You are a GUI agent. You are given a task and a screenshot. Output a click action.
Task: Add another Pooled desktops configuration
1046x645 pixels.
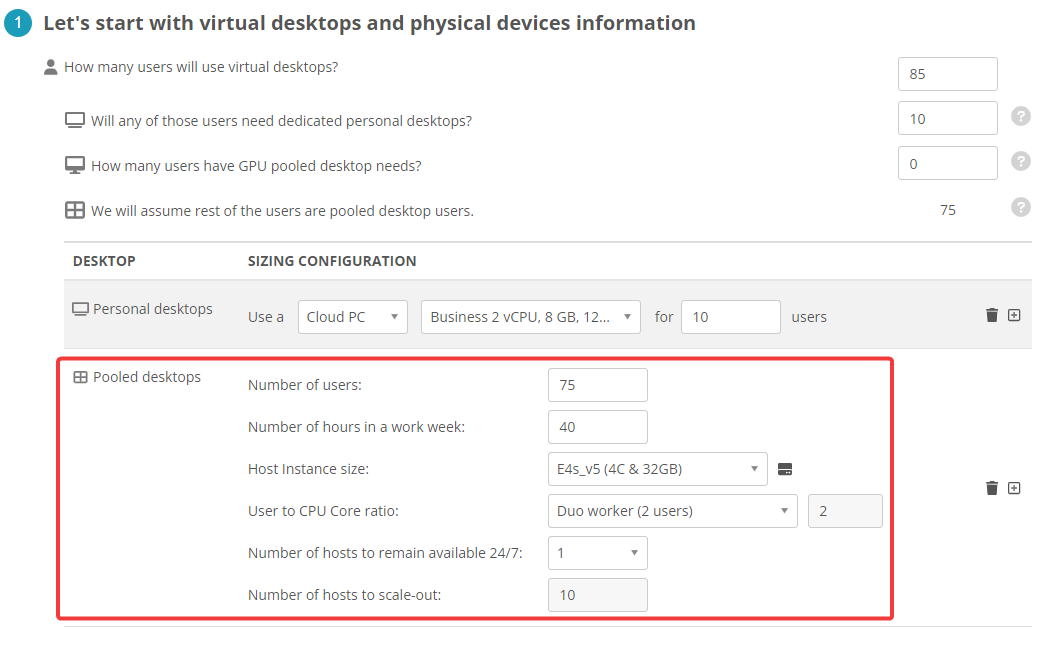point(1014,488)
